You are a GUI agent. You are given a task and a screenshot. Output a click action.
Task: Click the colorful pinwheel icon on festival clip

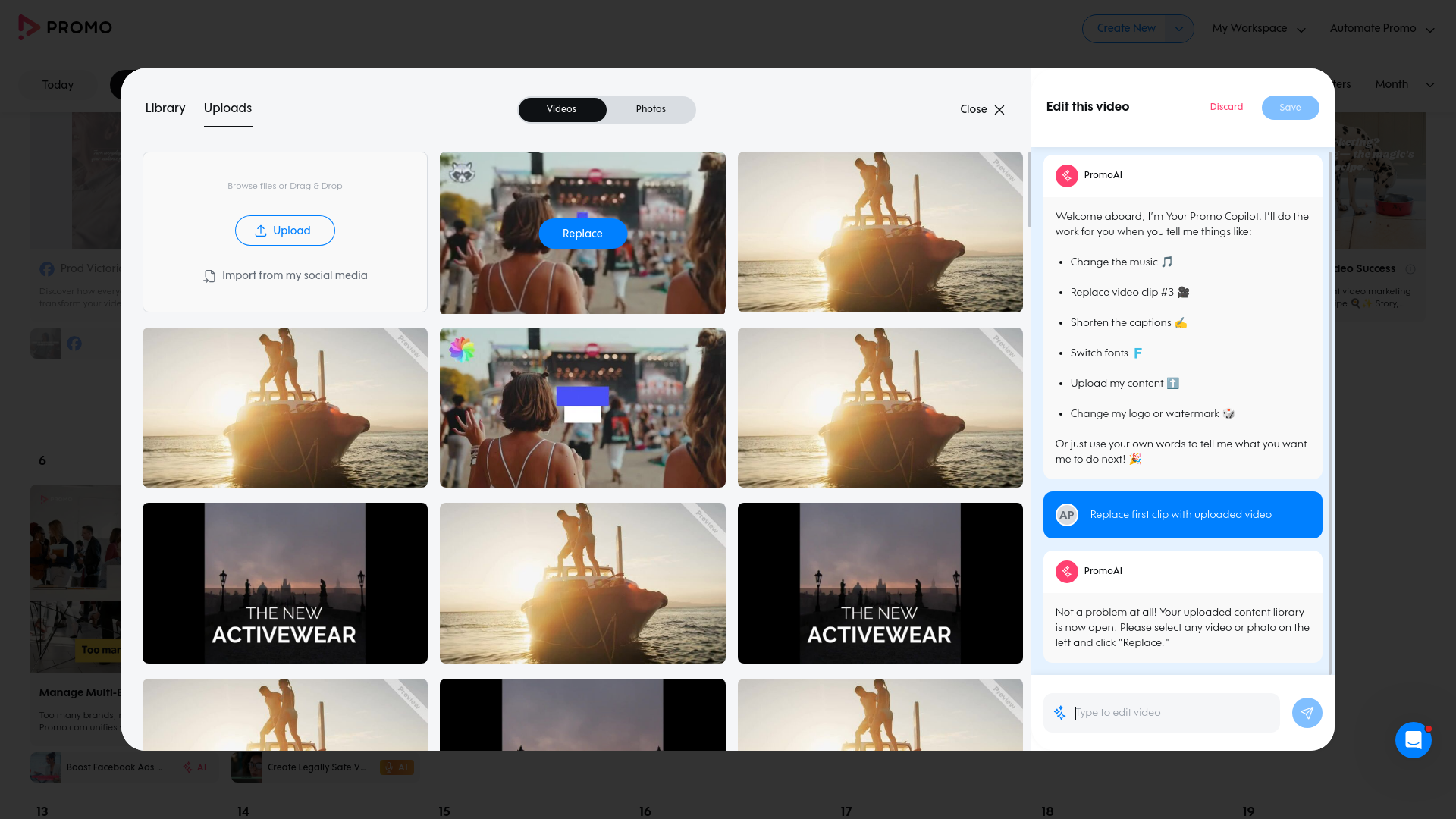pos(461,349)
